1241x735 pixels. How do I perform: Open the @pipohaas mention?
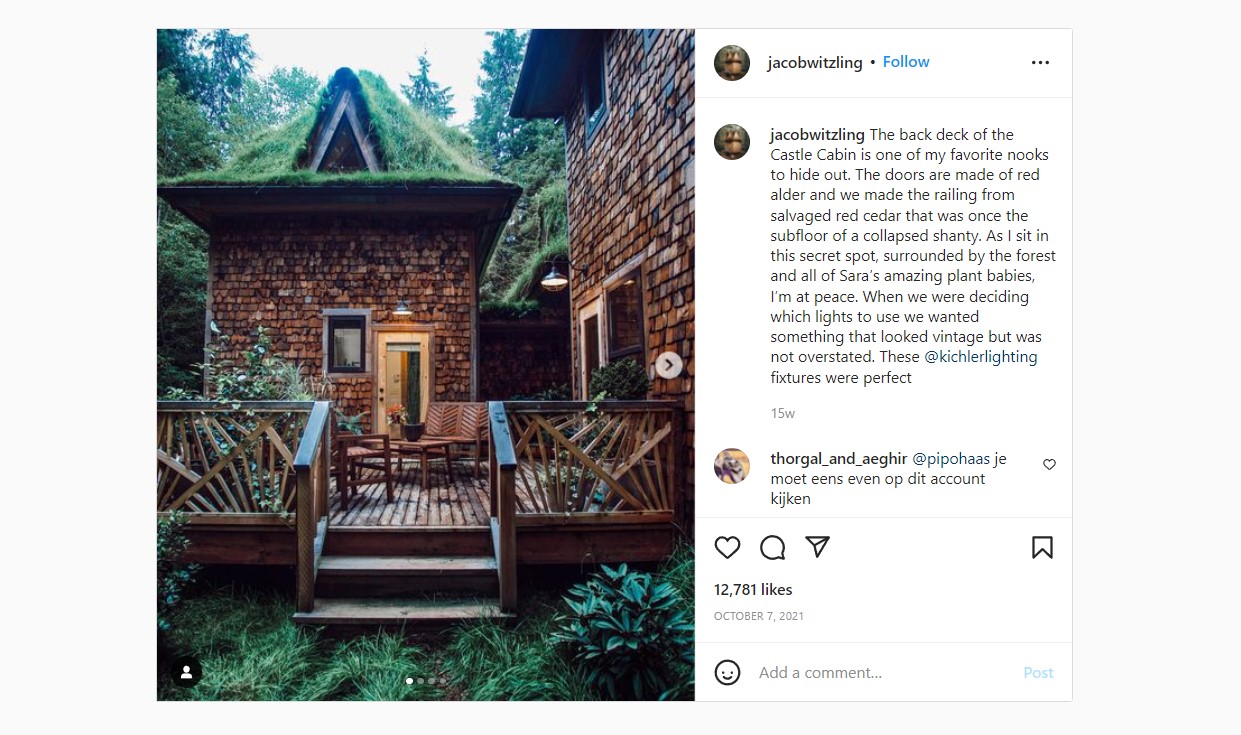(951, 459)
